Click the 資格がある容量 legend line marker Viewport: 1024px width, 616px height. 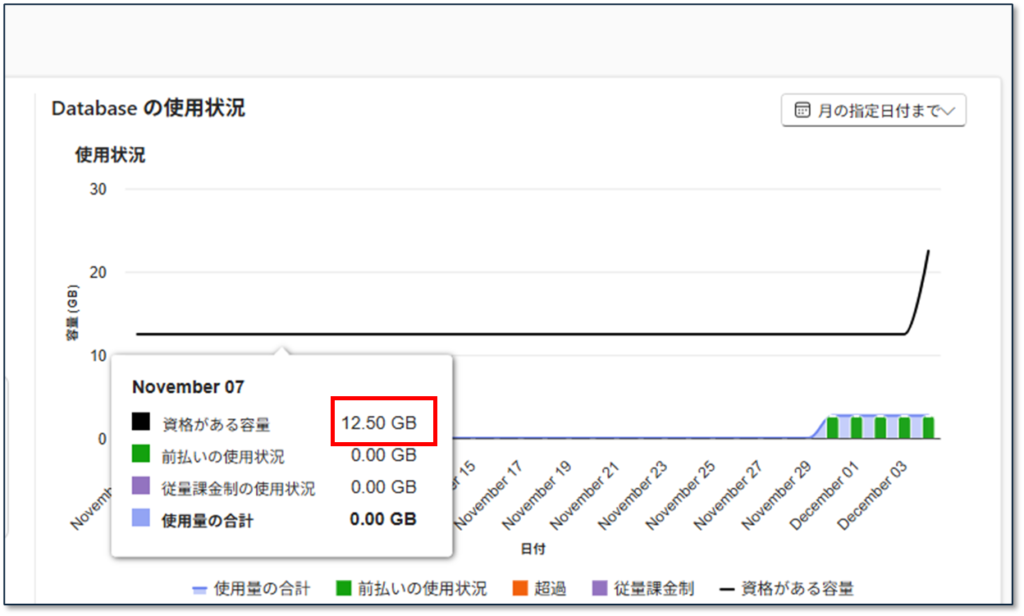pyautogui.click(x=727, y=588)
